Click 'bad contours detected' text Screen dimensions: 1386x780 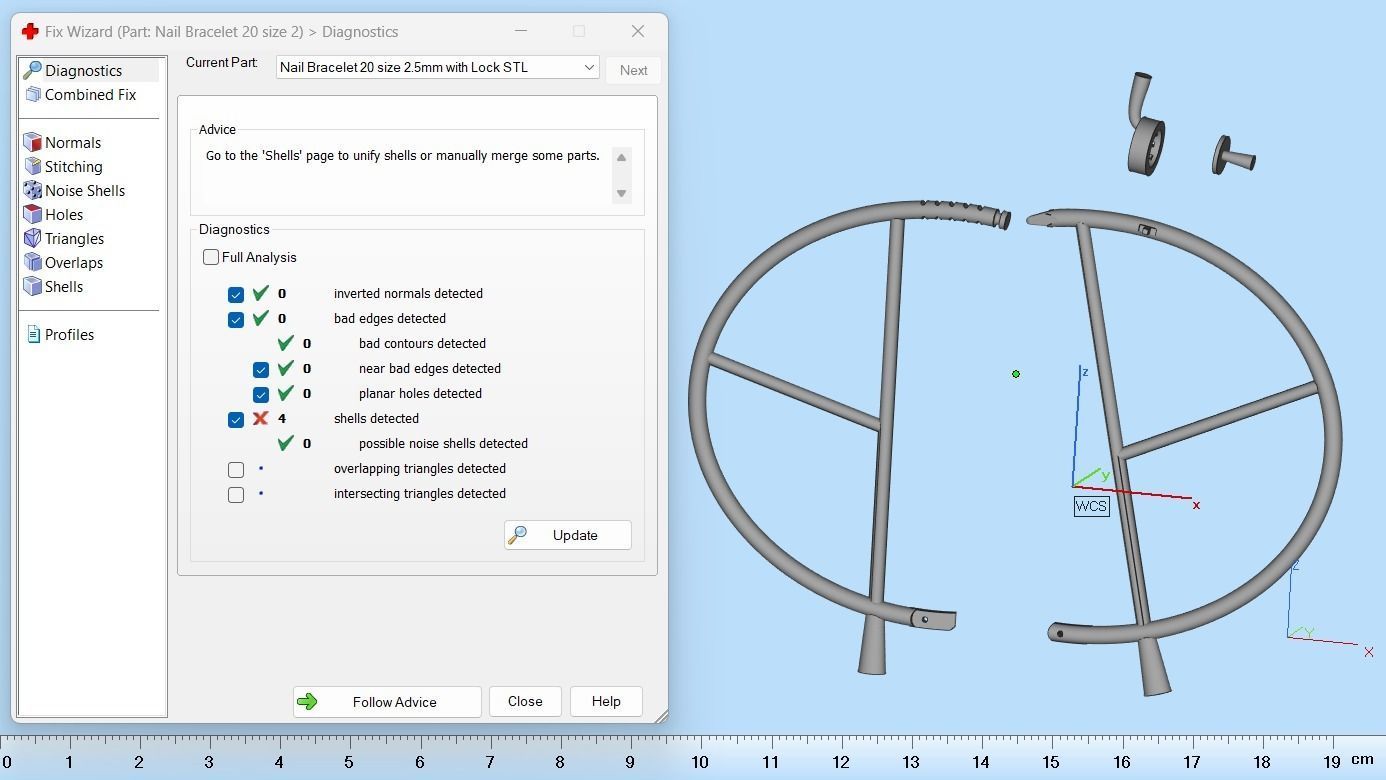coord(422,343)
